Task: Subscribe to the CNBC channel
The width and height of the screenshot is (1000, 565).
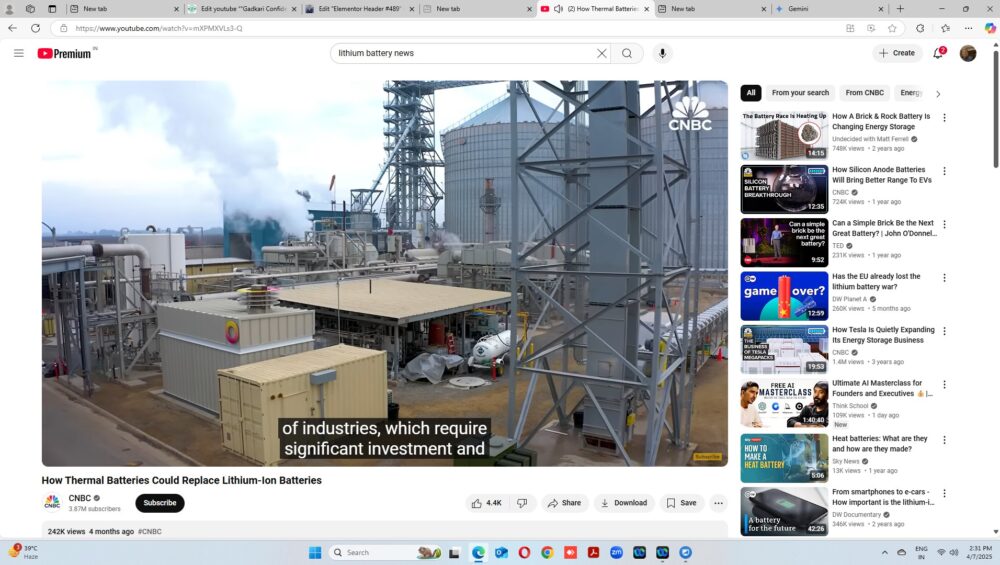Action: 159,503
